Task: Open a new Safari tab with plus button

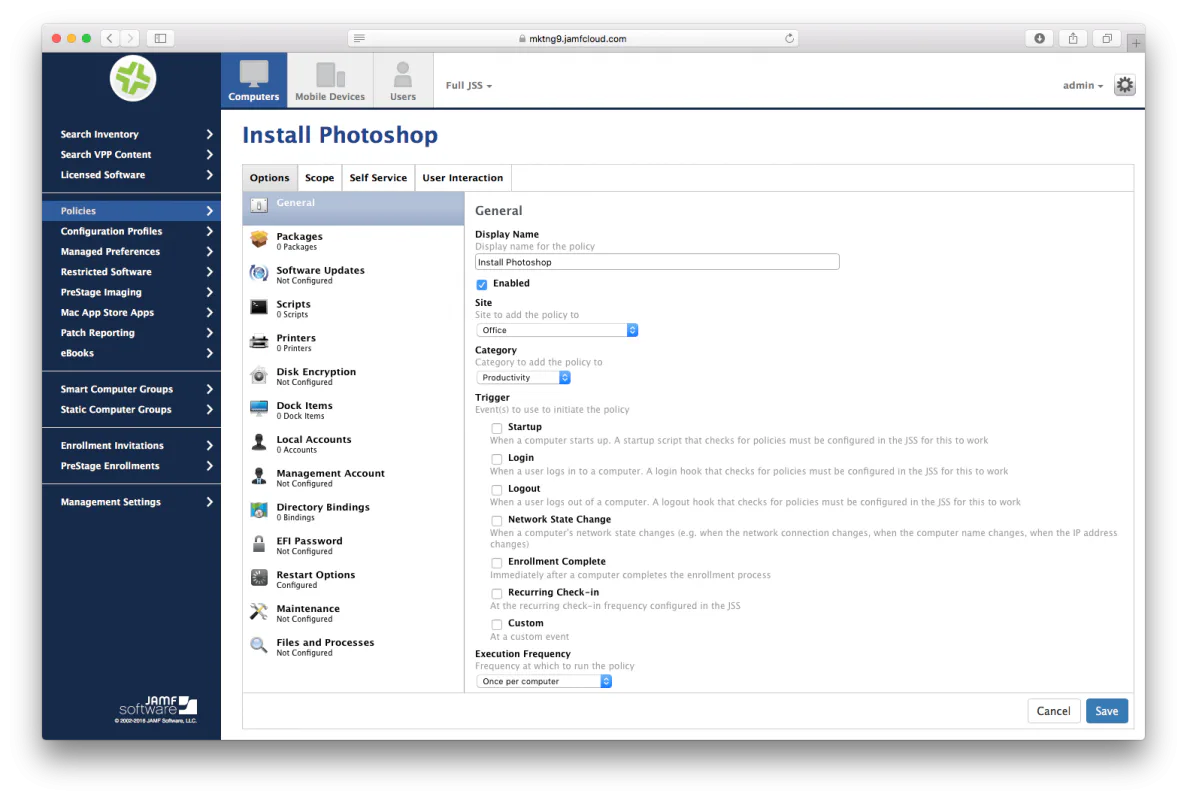Action: 1135,43
